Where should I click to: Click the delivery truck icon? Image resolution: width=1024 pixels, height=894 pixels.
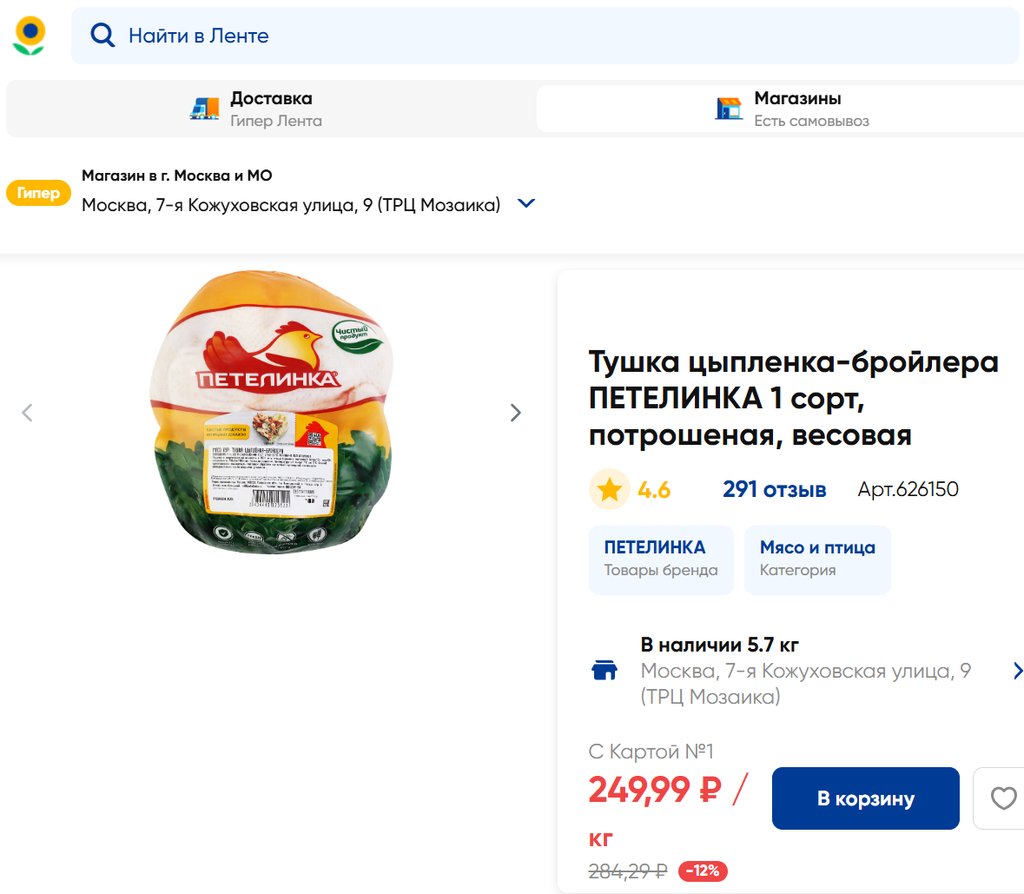pyautogui.click(x=204, y=109)
